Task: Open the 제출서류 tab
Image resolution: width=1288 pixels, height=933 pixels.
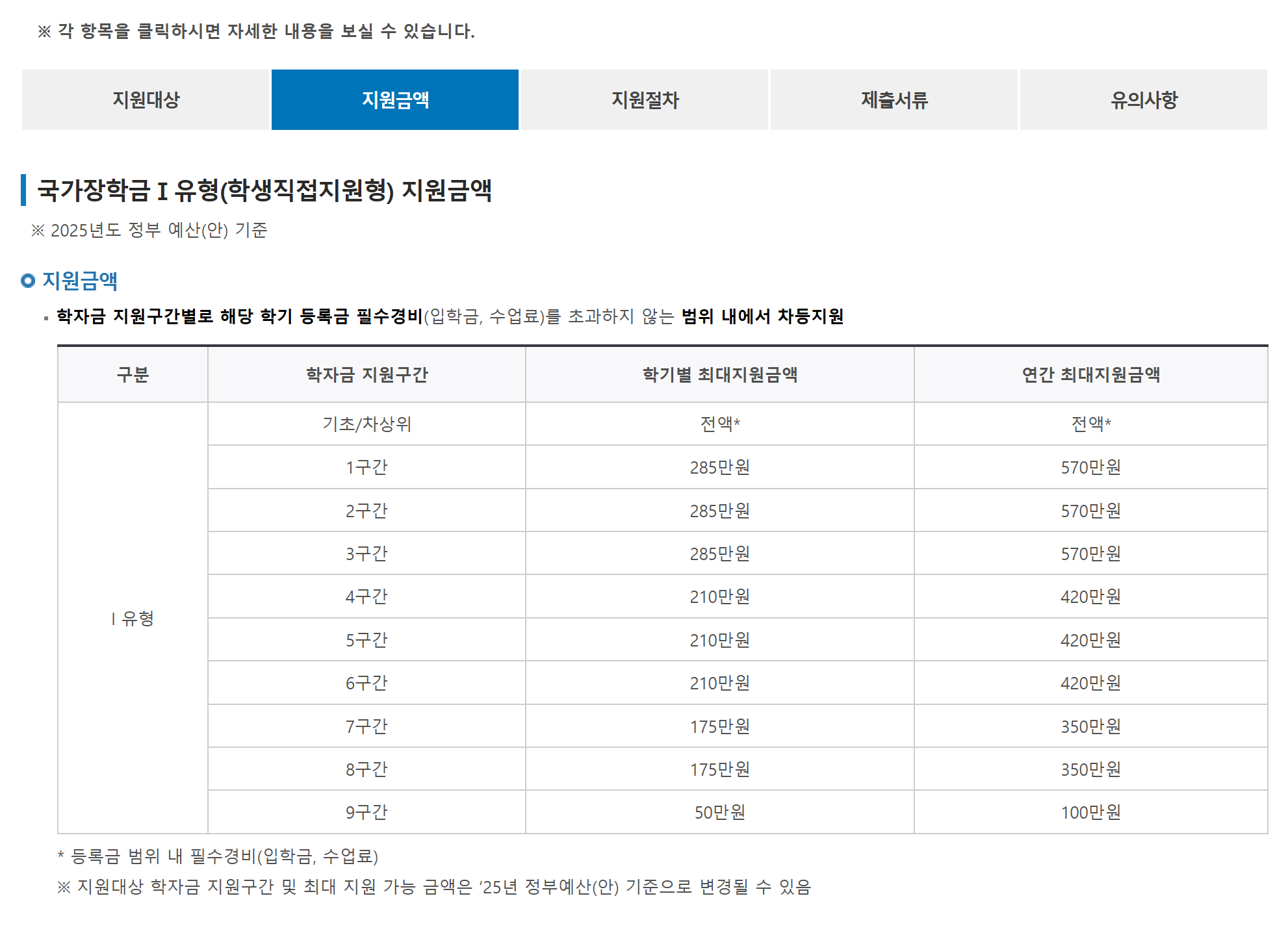Action: pos(894,99)
